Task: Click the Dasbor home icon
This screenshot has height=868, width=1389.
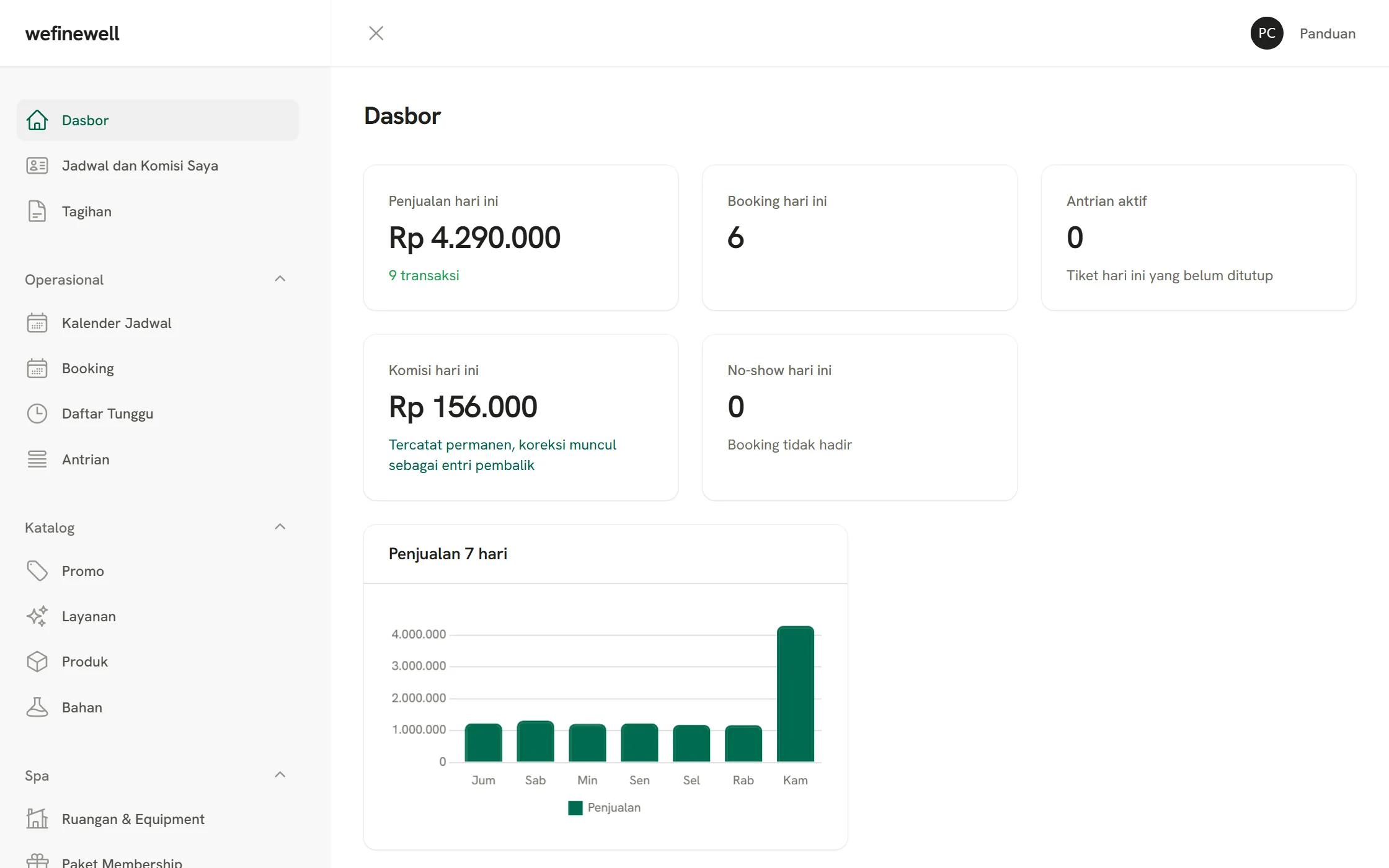Action: tap(37, 120)
